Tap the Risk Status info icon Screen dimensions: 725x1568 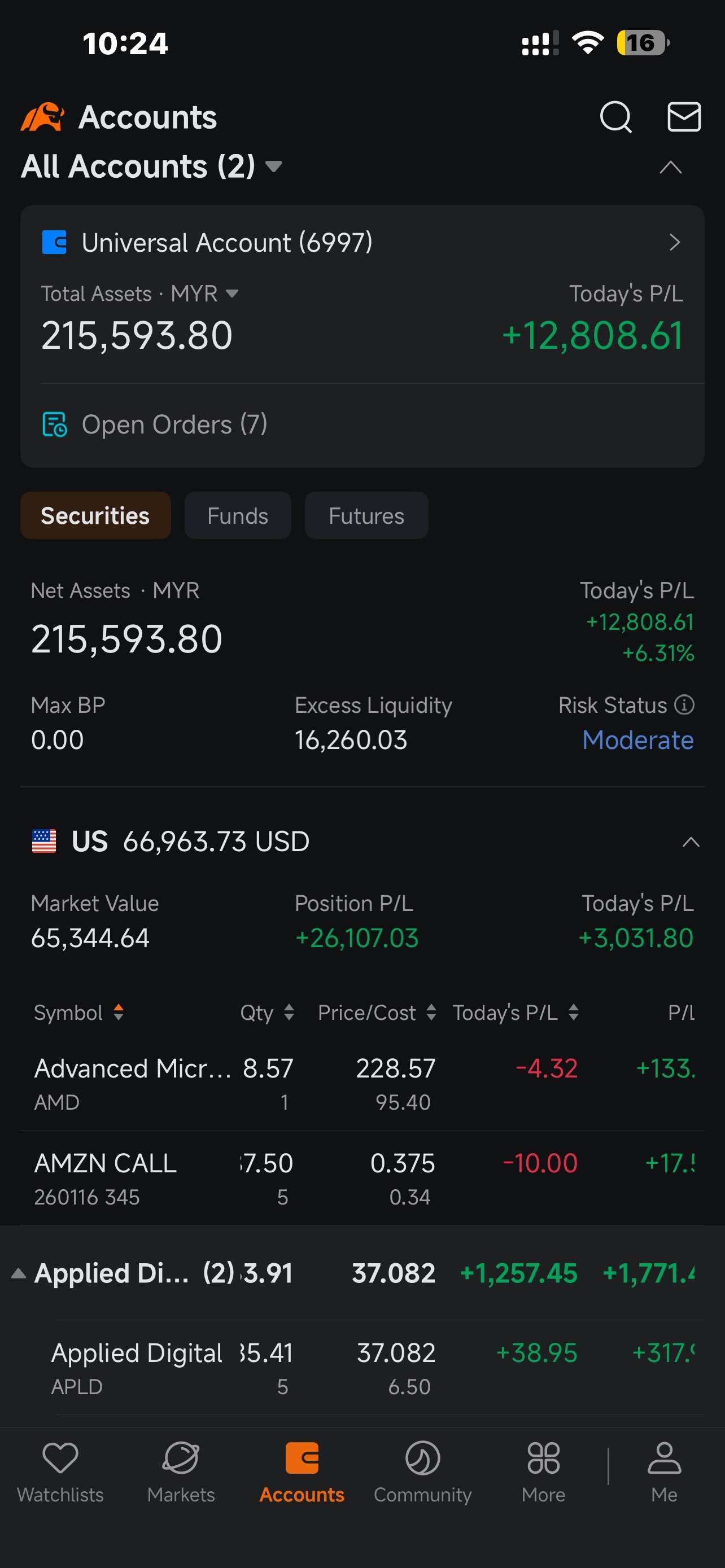click(684, 705)
